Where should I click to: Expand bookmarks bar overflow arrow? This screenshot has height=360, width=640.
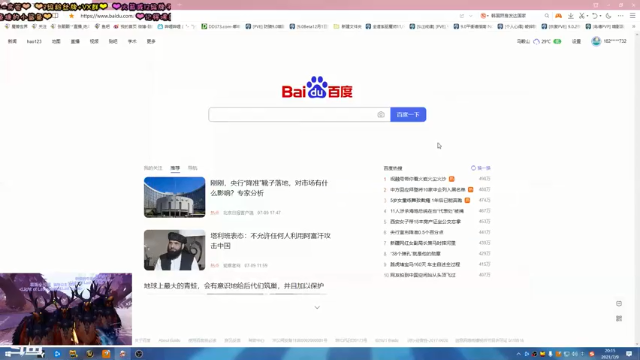(633, 27)
